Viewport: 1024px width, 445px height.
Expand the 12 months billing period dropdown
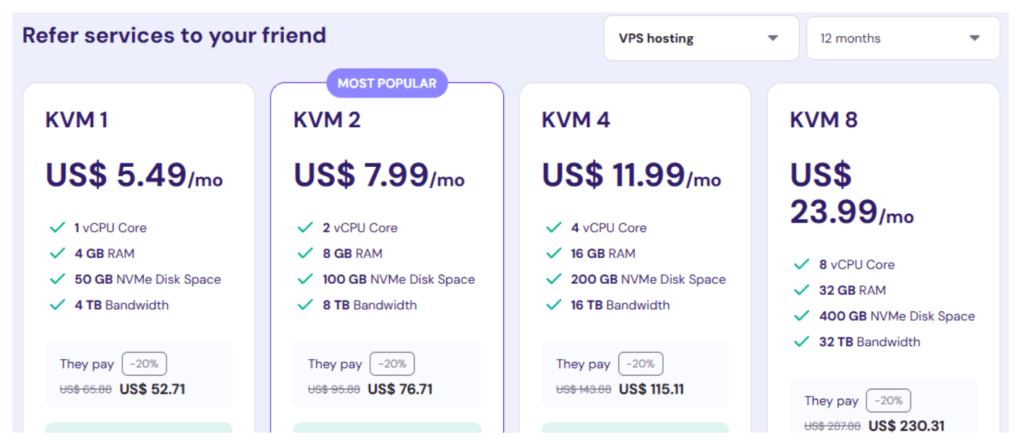point(902,39)
